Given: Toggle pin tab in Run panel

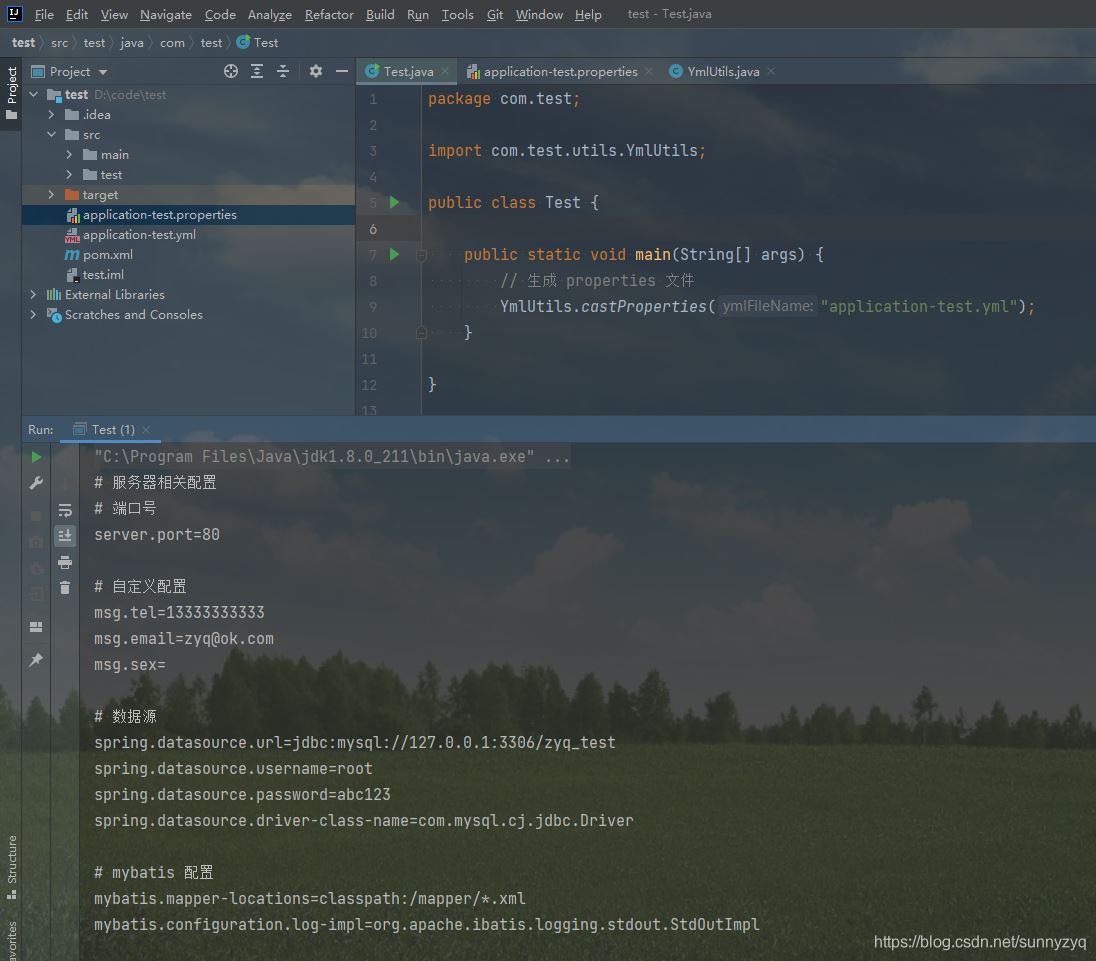Looking at the screenshot, I should point(37,660).
